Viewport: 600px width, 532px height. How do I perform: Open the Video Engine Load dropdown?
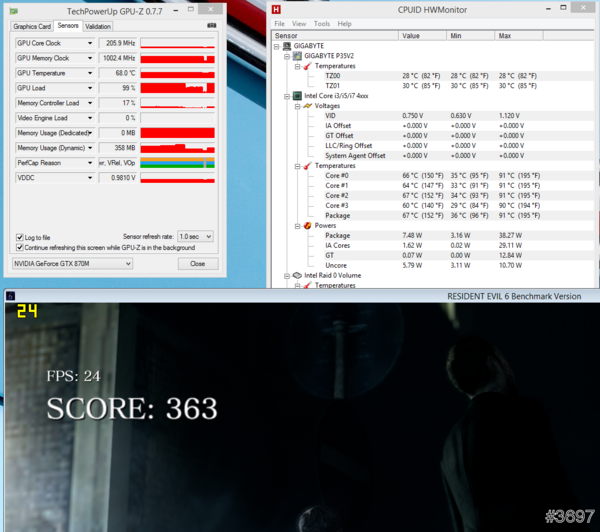point(90,118)
